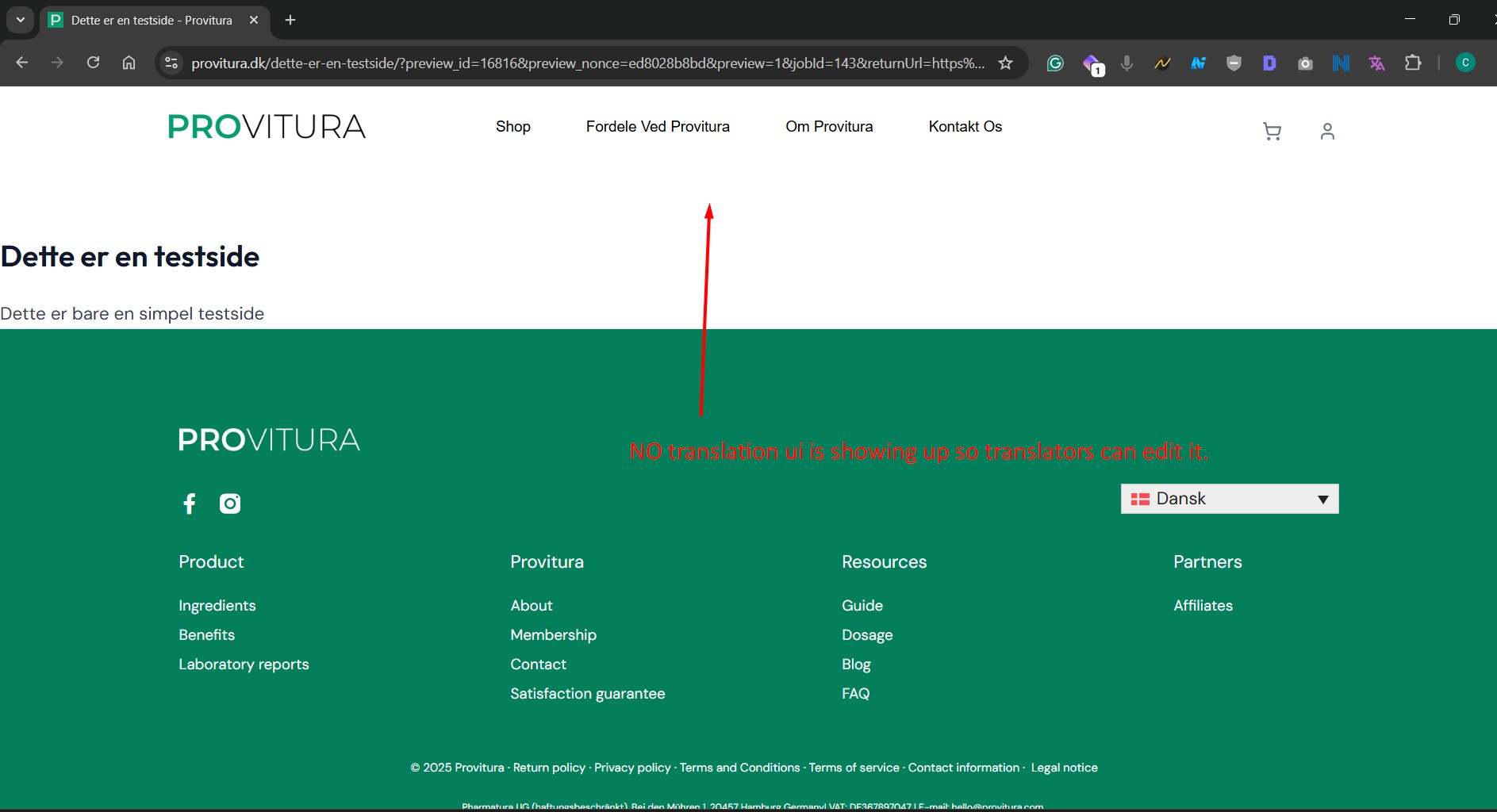Go back to the previous page

[22, 63]
